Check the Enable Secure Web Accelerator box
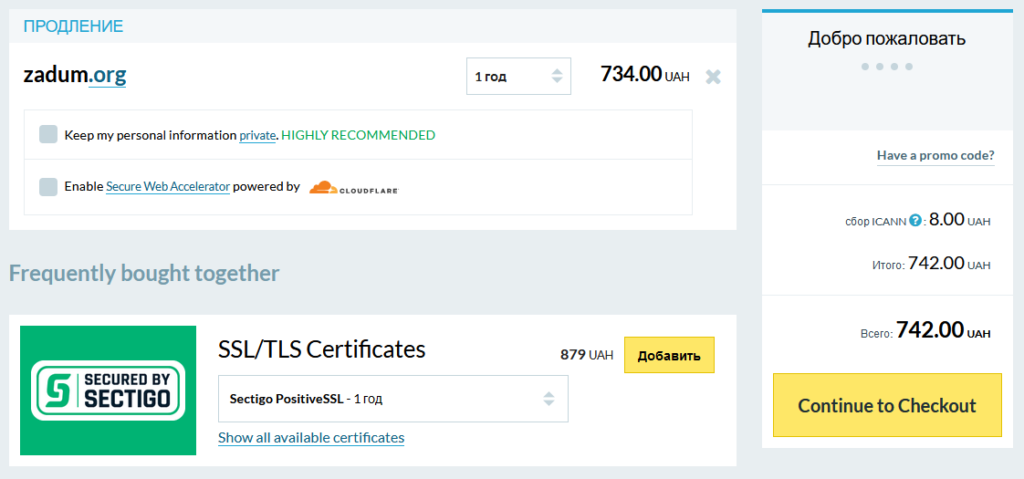 click(48, 187)
